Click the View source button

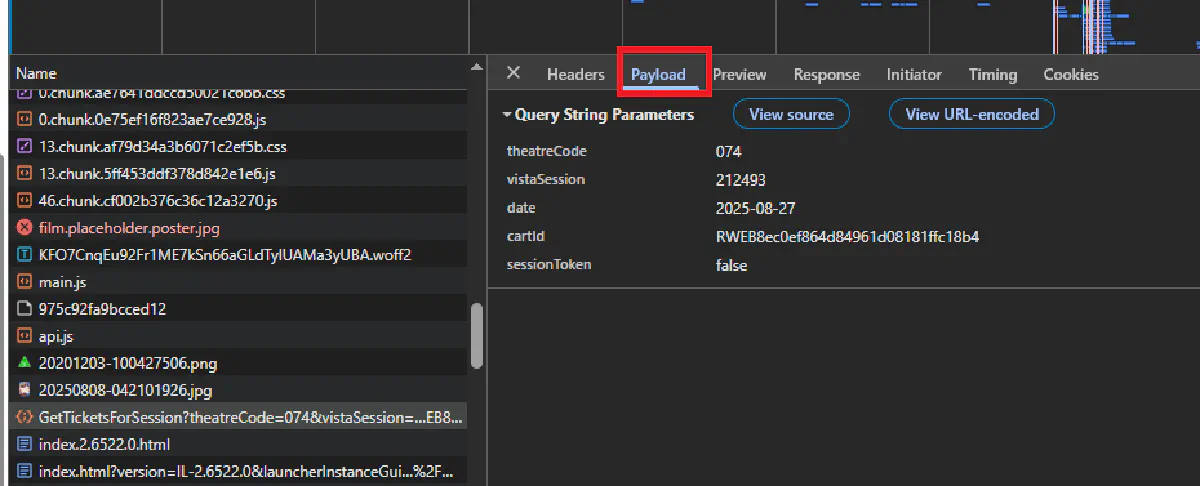point(790,115)
